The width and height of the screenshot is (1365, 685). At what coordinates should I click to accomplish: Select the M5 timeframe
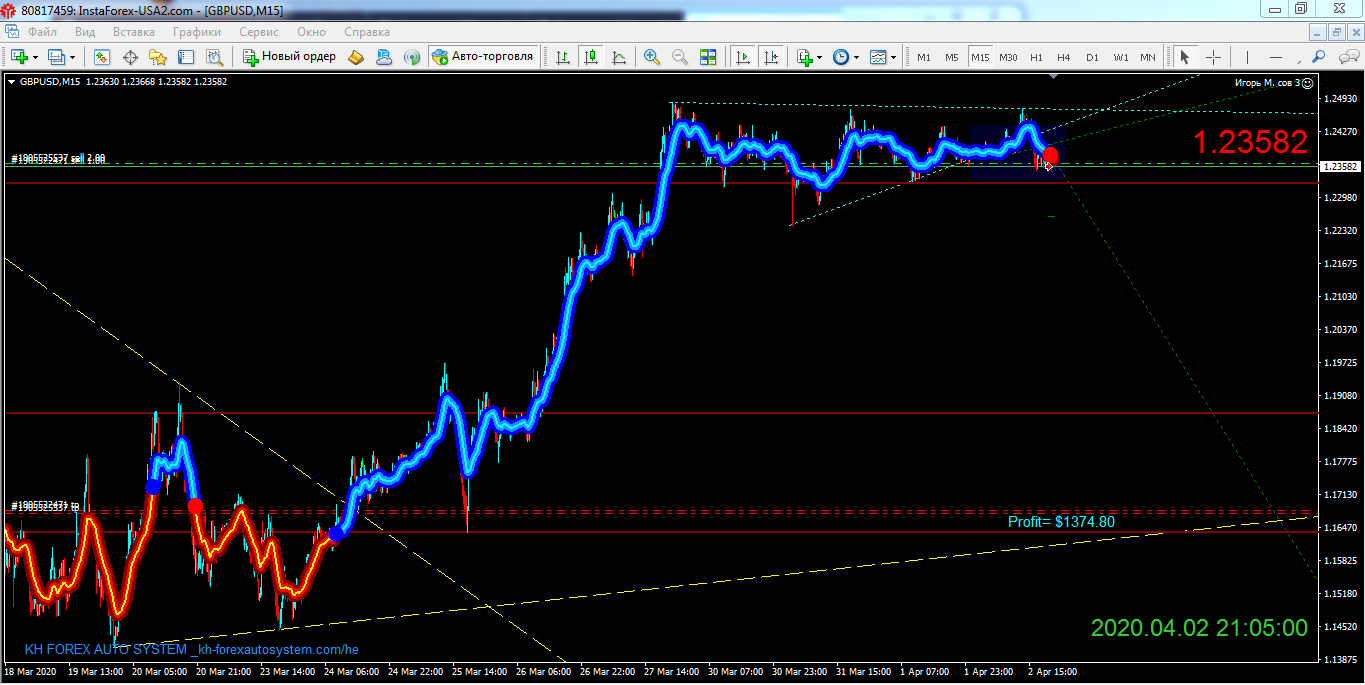(x=952, y=57)
